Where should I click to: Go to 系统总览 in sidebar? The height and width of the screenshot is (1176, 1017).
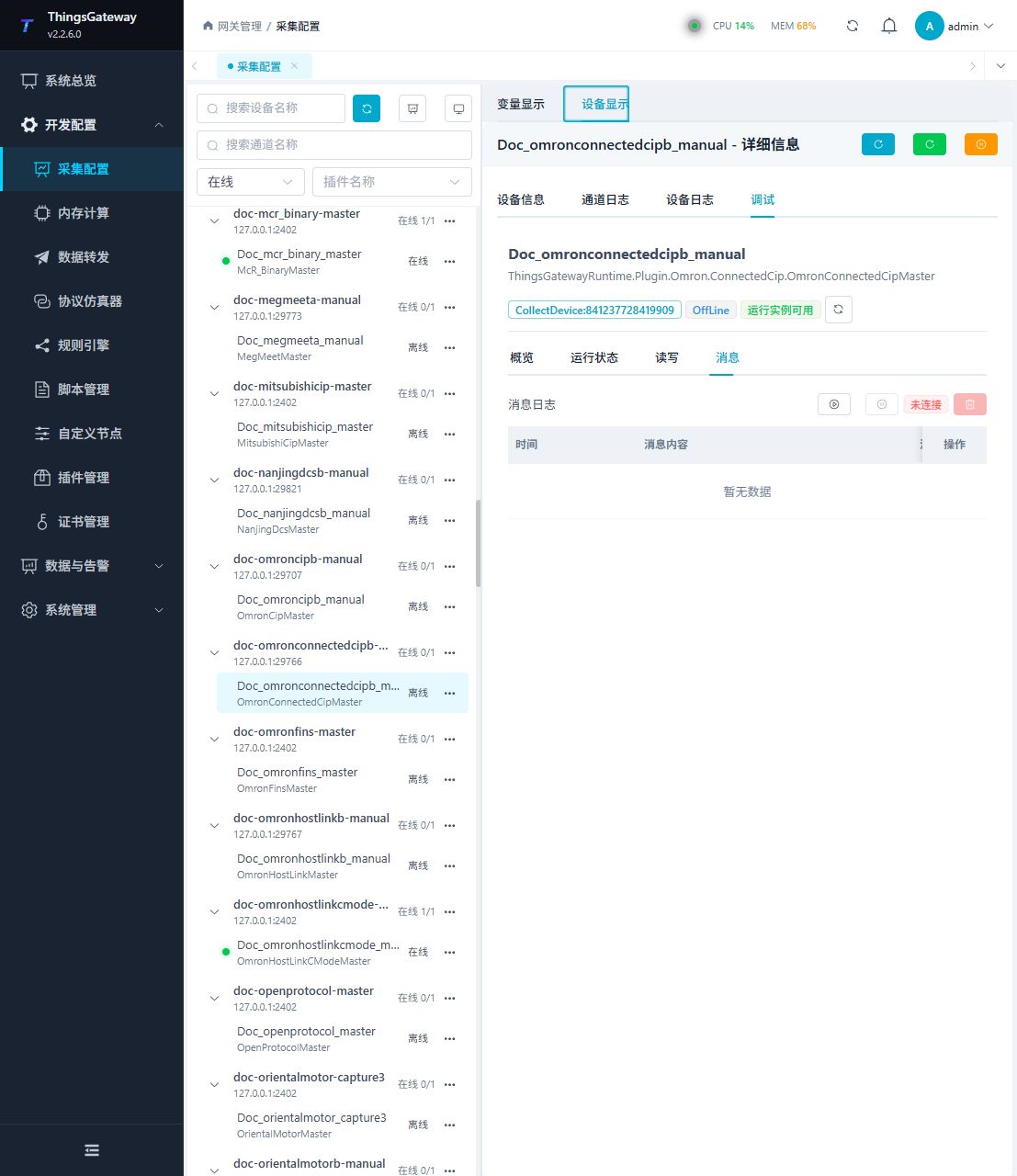coord(92,81)
